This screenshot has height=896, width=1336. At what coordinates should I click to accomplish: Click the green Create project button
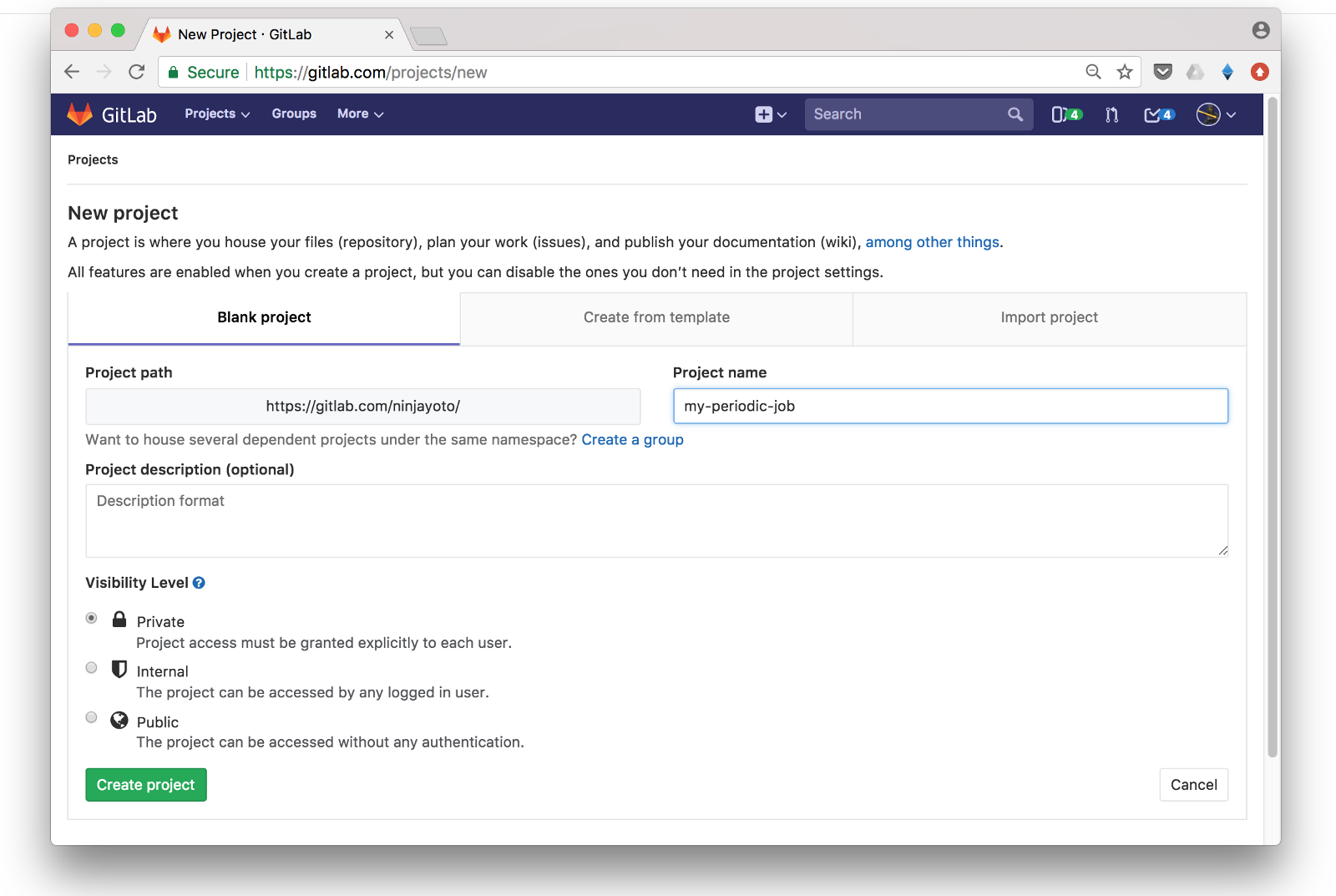click(146, 785)
